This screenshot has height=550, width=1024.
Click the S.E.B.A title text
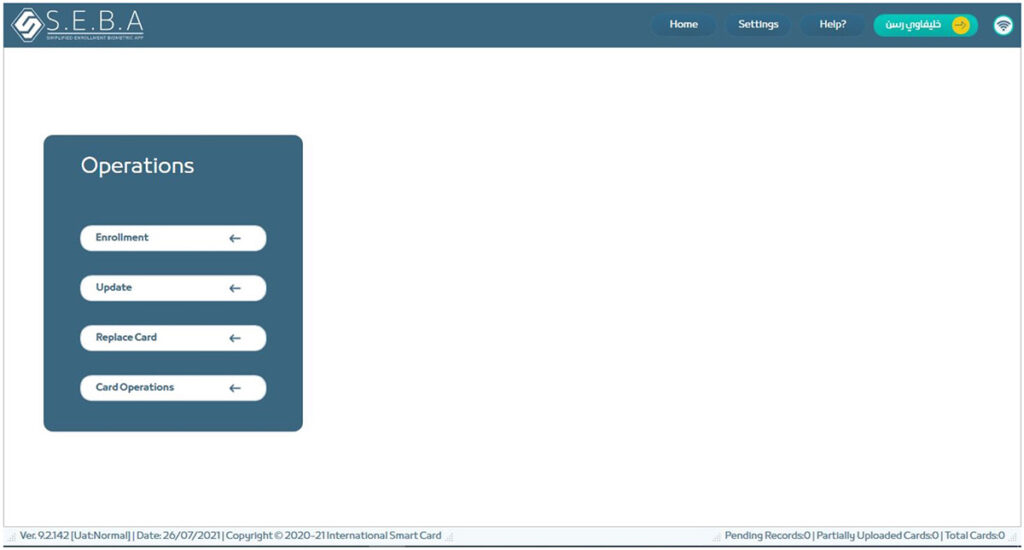[x=95, y=22]
